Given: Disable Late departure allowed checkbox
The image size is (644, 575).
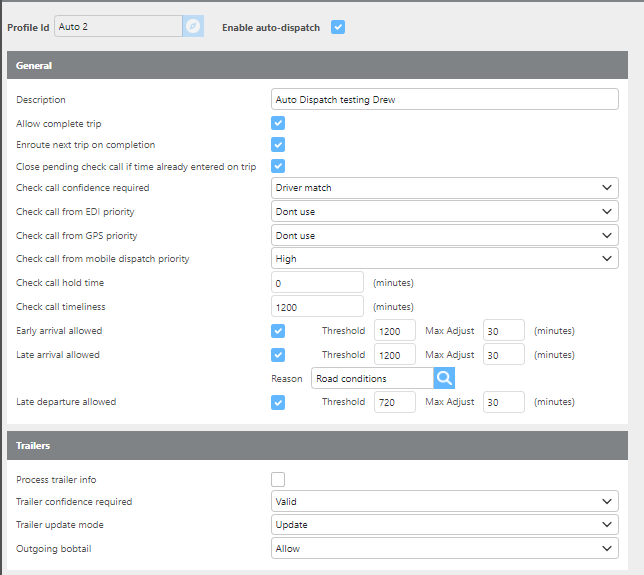Looking at the screenshot, I should click(x=278, y=402).
